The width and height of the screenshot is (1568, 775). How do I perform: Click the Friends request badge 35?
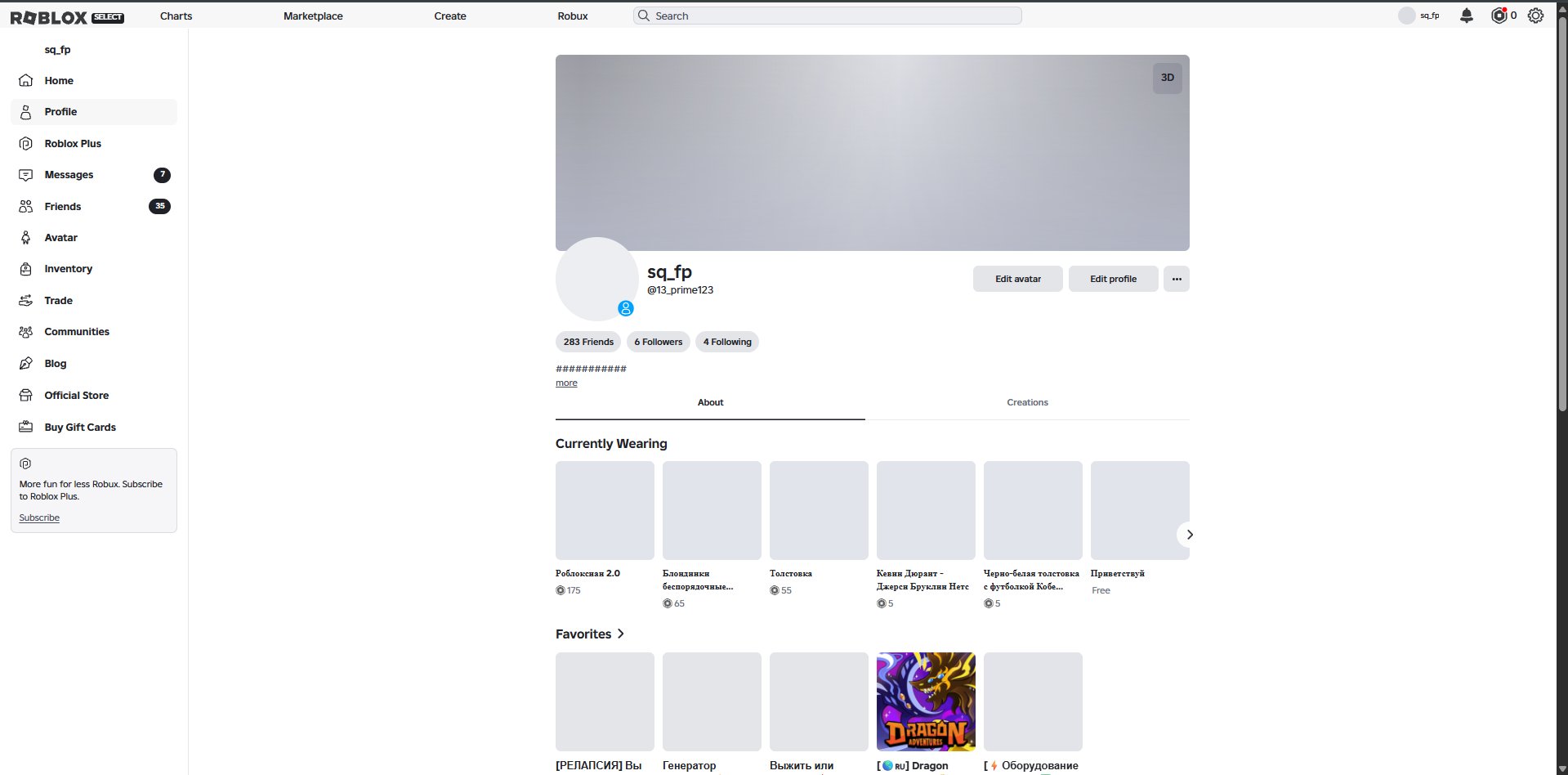[160, 206]
